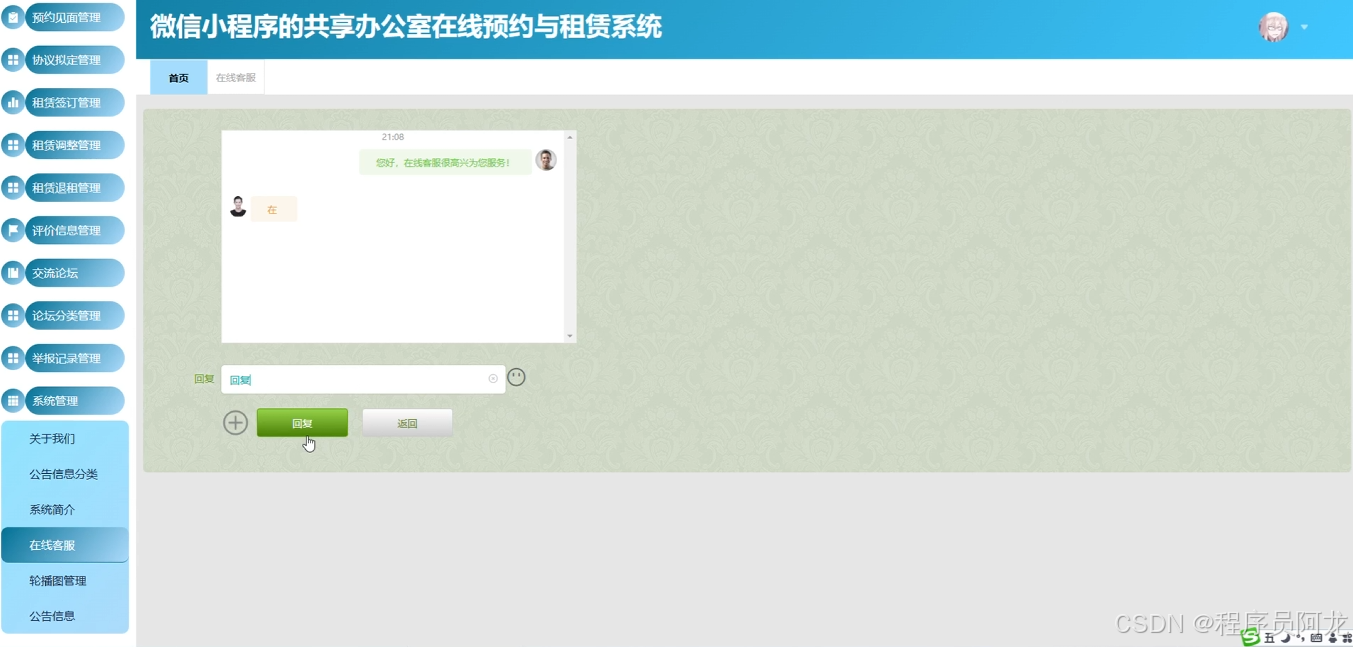The width and height of the screenshot is (1353, 647).
Task: Select 公告信息 submenu item
Action: click(x=65, y=616)
